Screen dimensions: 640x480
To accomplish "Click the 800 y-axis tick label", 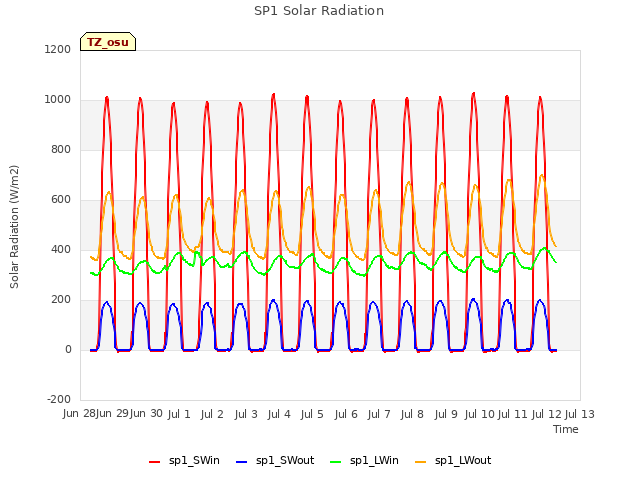I will (x=61, y=149).
